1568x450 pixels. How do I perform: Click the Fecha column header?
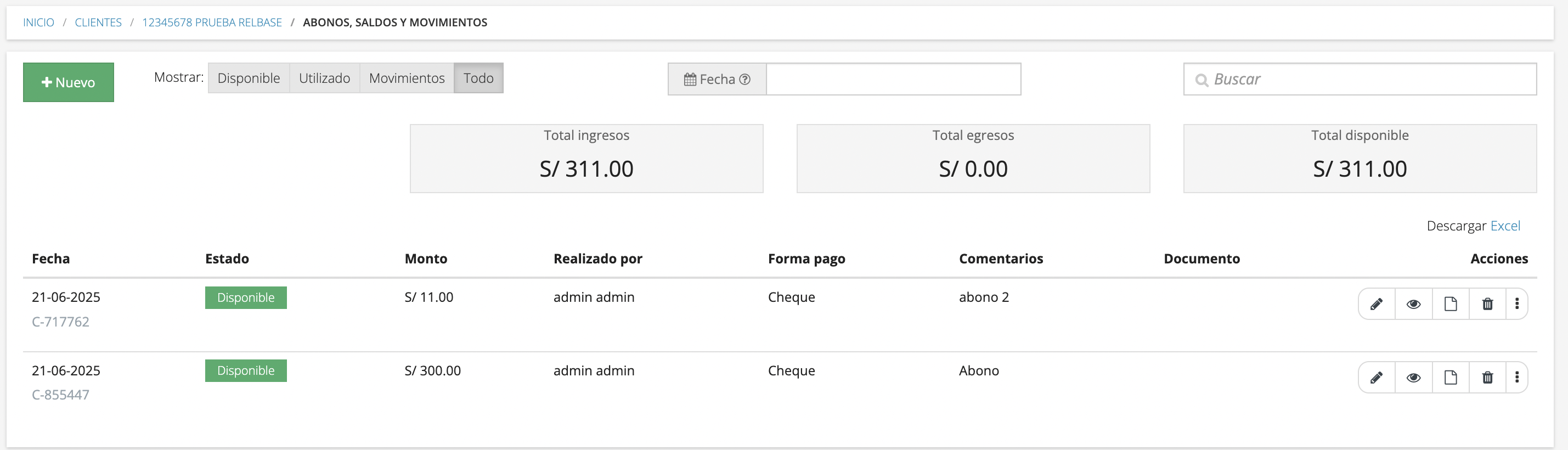point(50,259)
